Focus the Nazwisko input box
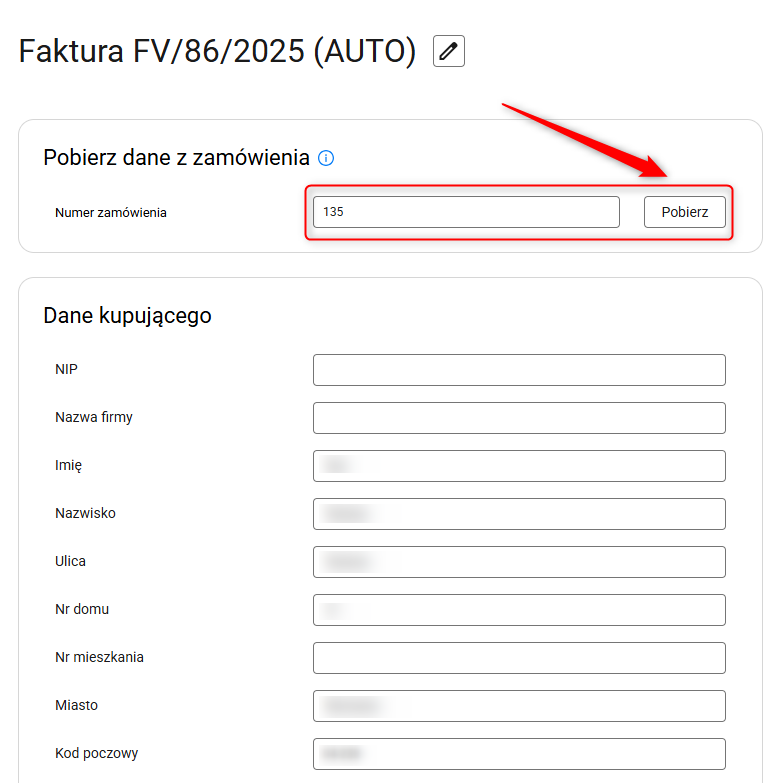This screenshot has width=771, height=783. point(518,514)
